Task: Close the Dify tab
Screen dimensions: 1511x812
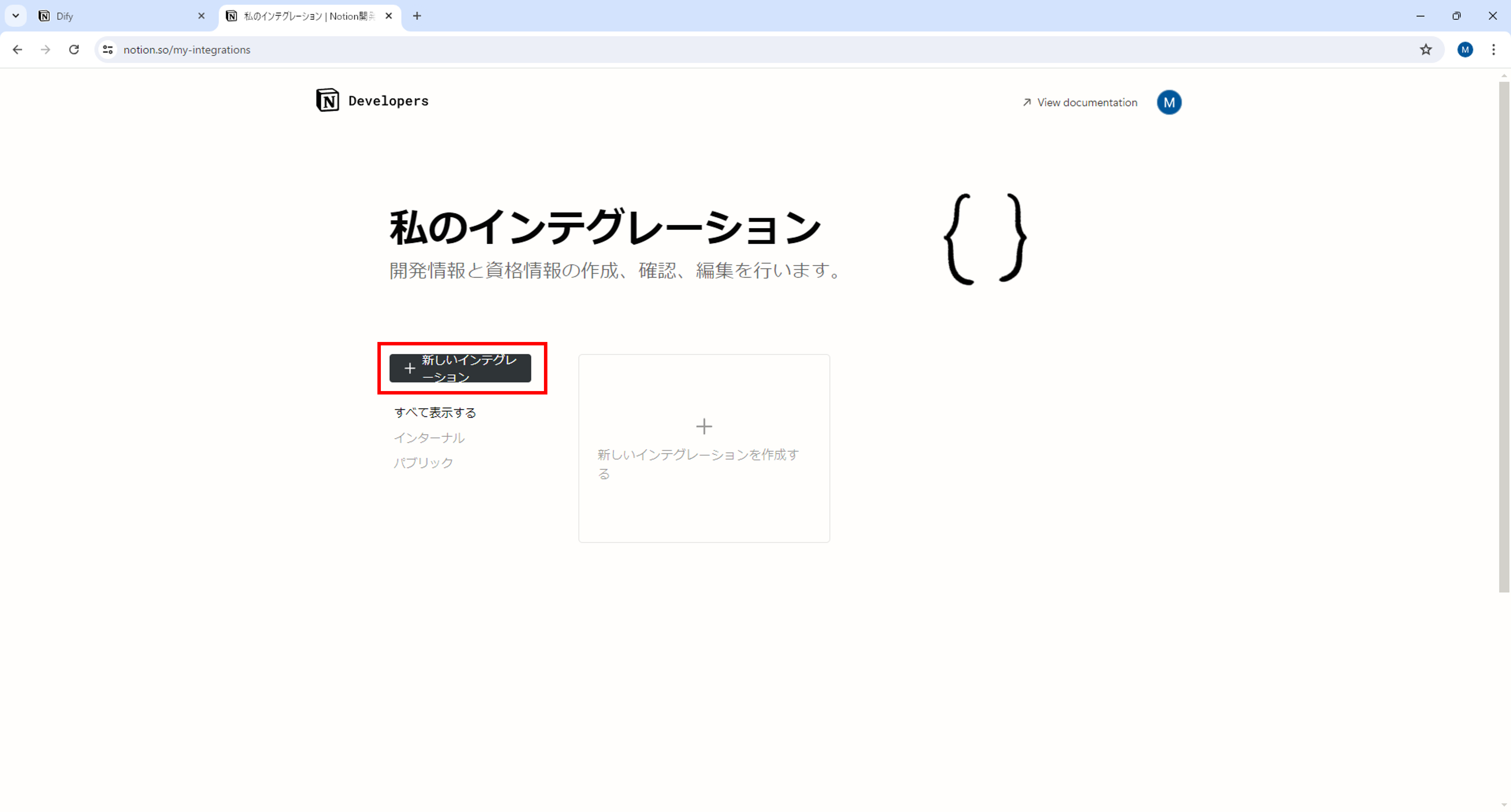Action: [x=201, y=16]
